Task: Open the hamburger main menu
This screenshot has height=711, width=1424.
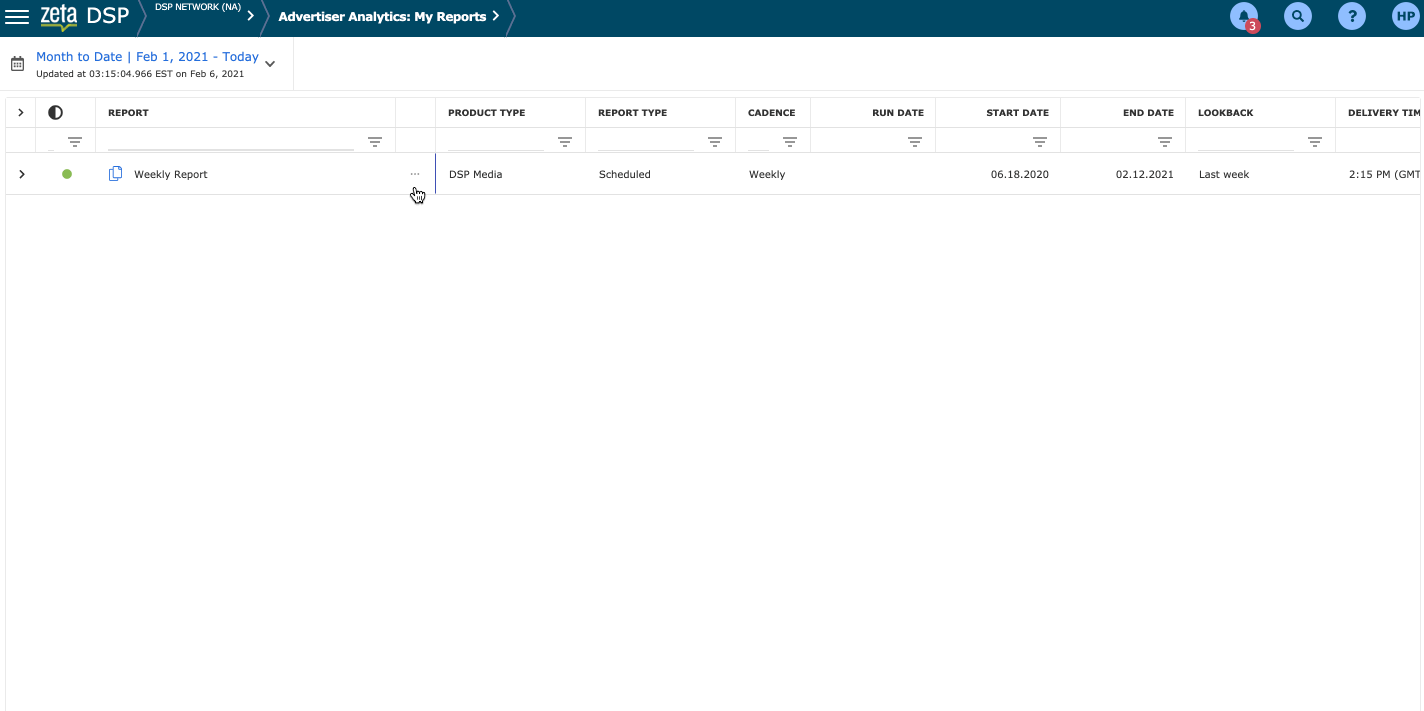Action: point(17,17)
